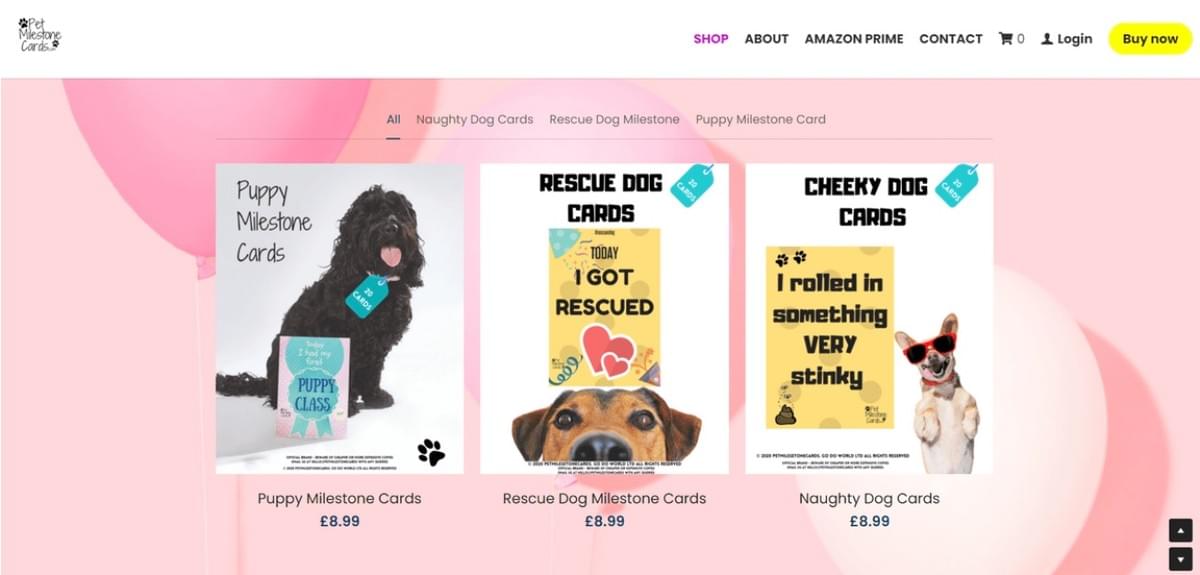Filter by Puppy Milestone Card tab
The height and width of the screenshot is (575, 1200).
click(x=761, y=119)
